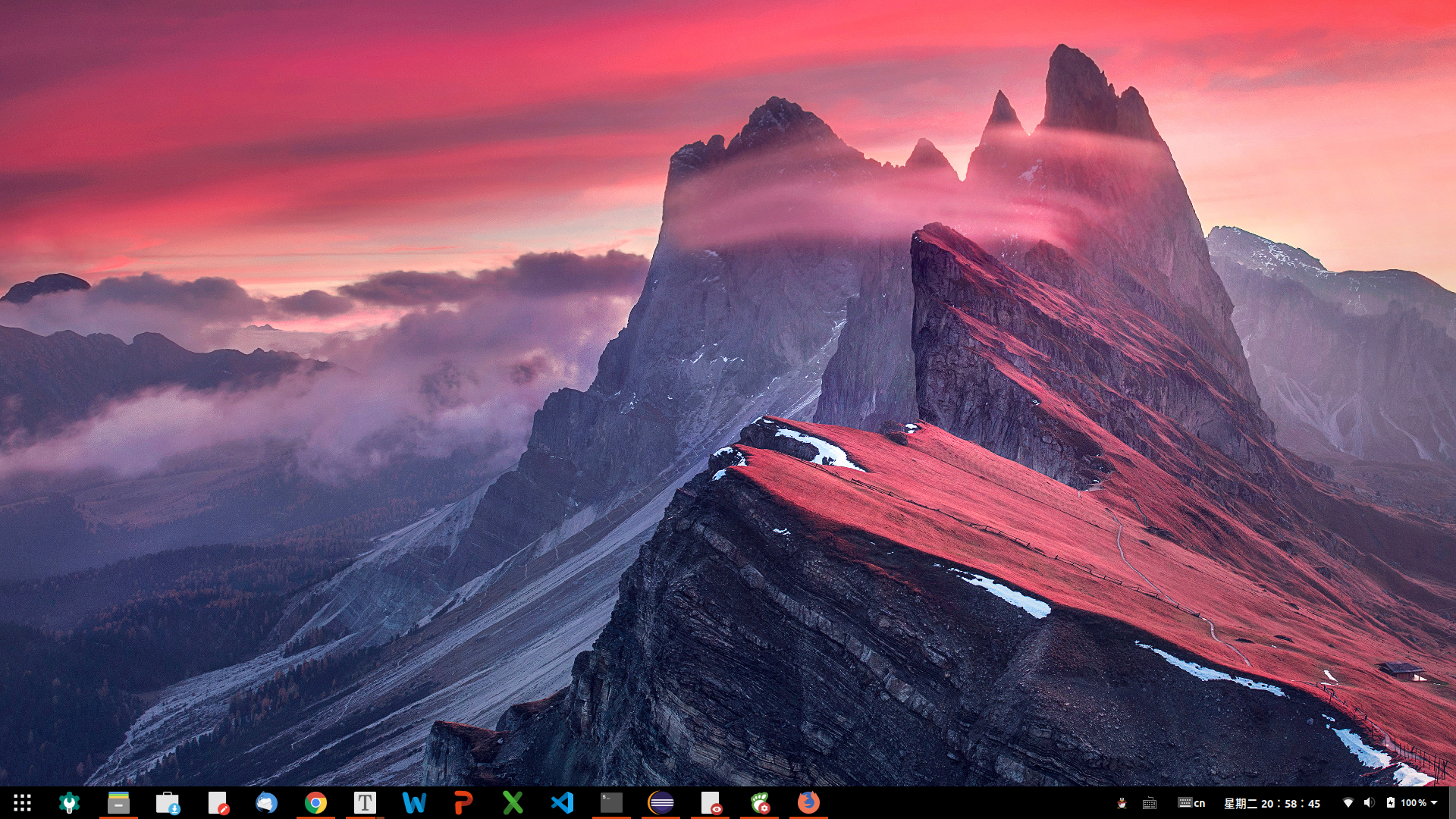Switch the cn input method indicator

tap(1192, 803)
